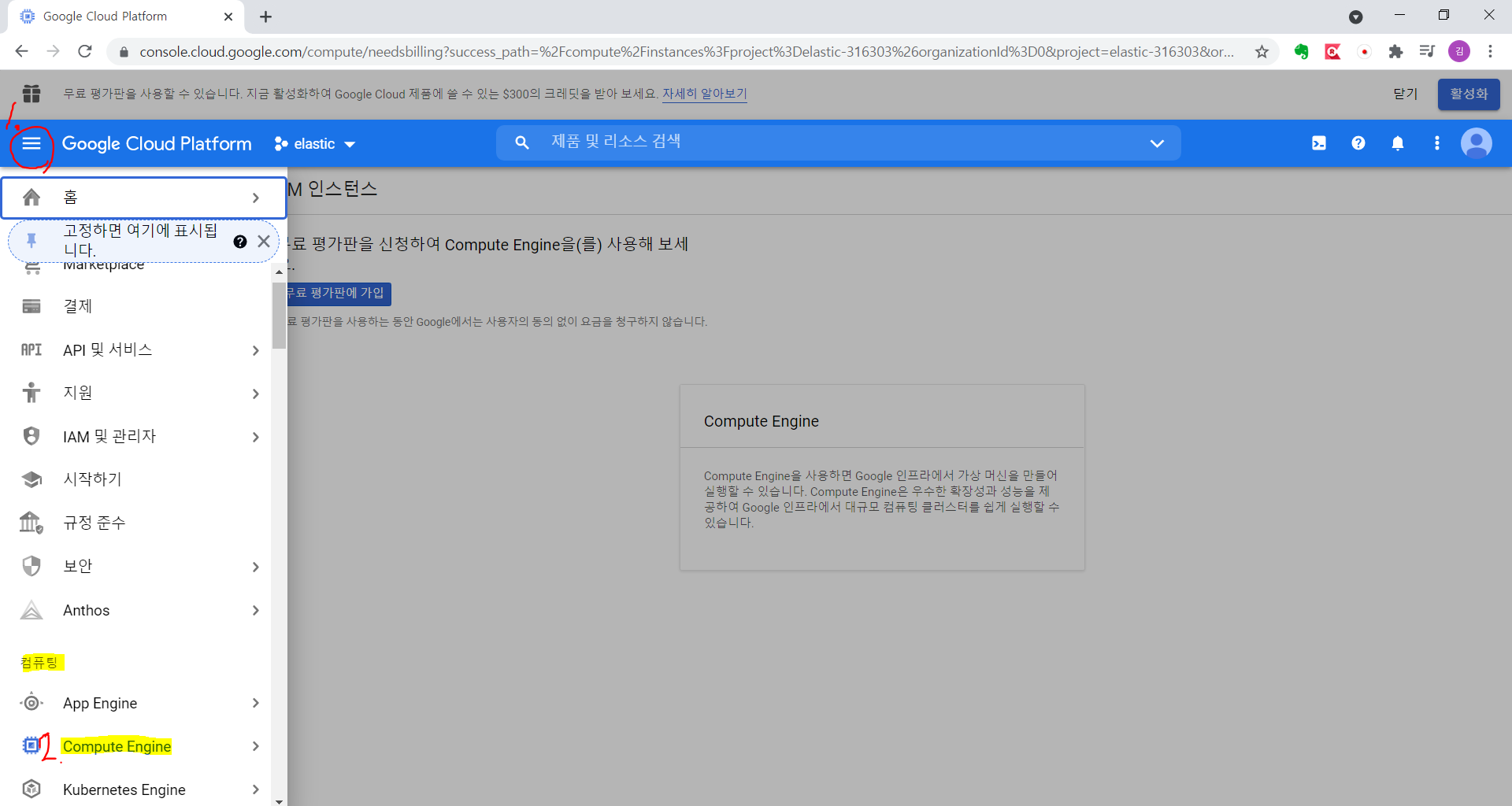Open the Chrome three-dot menu
Image resolution: width=1512 pixels, height=806 pixels.
tap(1490, 52)
